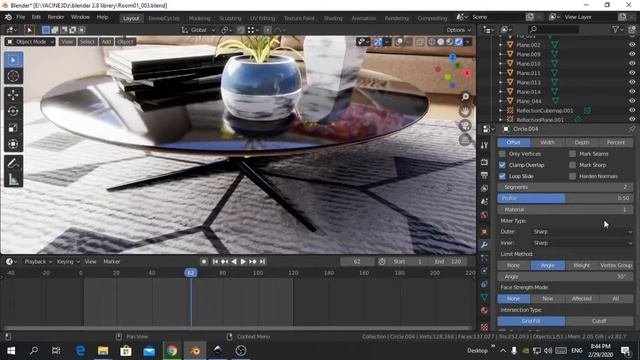This screenshot has width=640, height=360.
Task: Open the Physics properties tab icon
Action: 484,271
